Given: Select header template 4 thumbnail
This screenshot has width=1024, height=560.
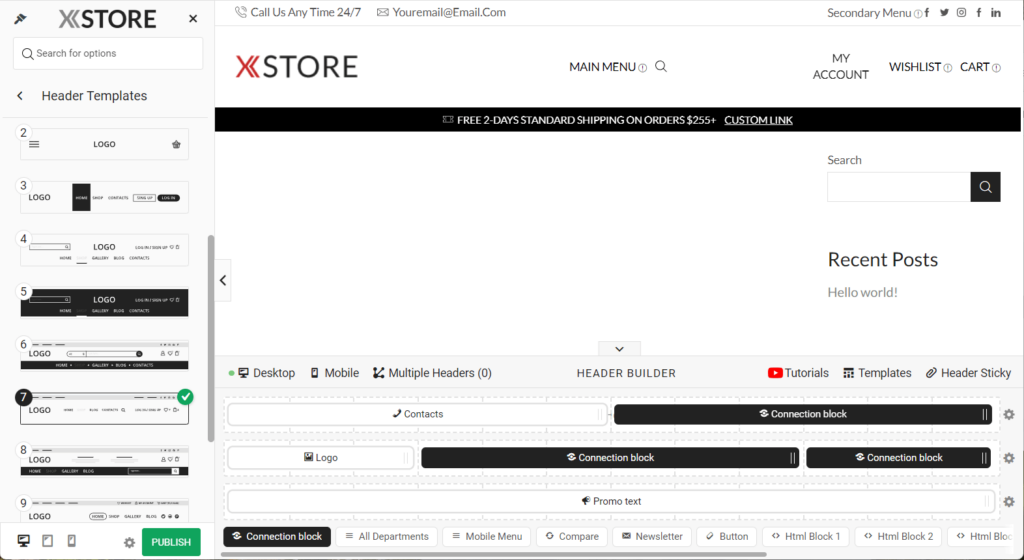Looking at the screenshot, I should pyautogui.click(x=104, y=250).
